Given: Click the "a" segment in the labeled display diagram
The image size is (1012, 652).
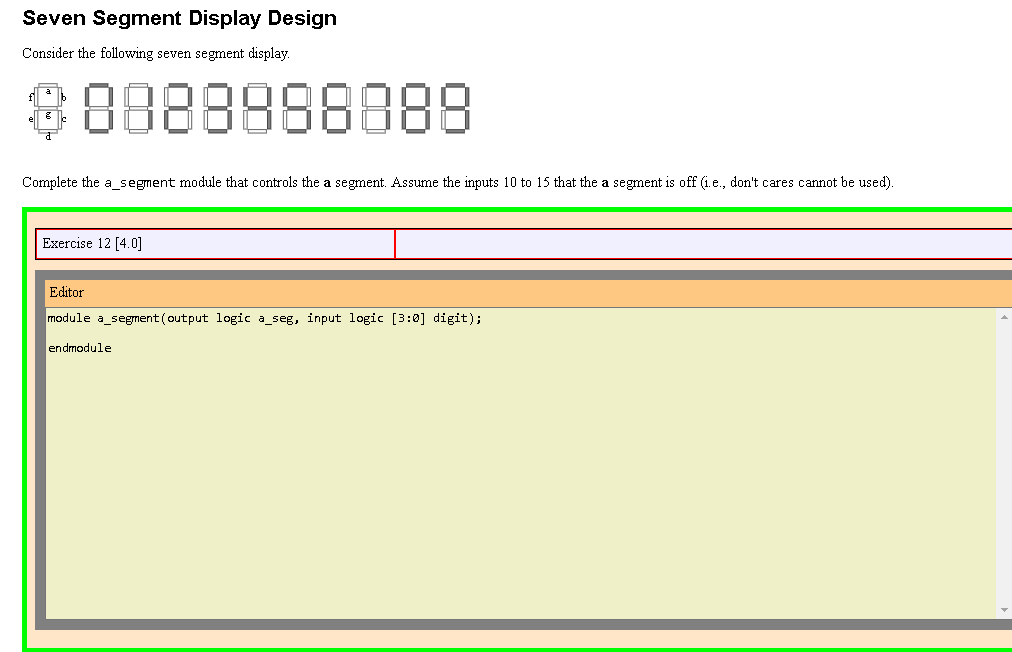Looking at the screenshot, I should (x=48, y=91).
